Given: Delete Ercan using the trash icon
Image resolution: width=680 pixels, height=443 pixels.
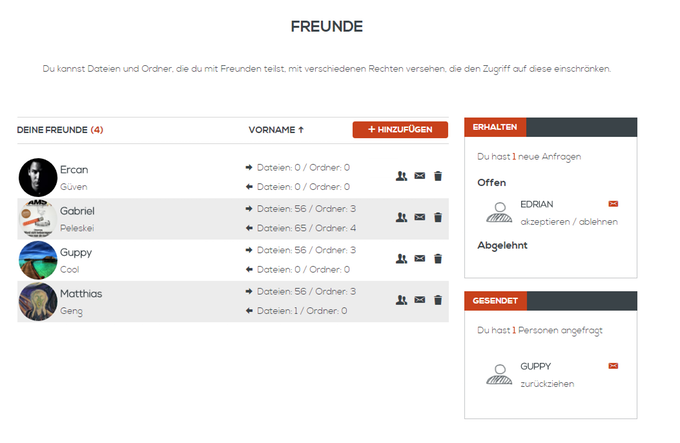Looking at the screenshot, I should click(437, 176).
